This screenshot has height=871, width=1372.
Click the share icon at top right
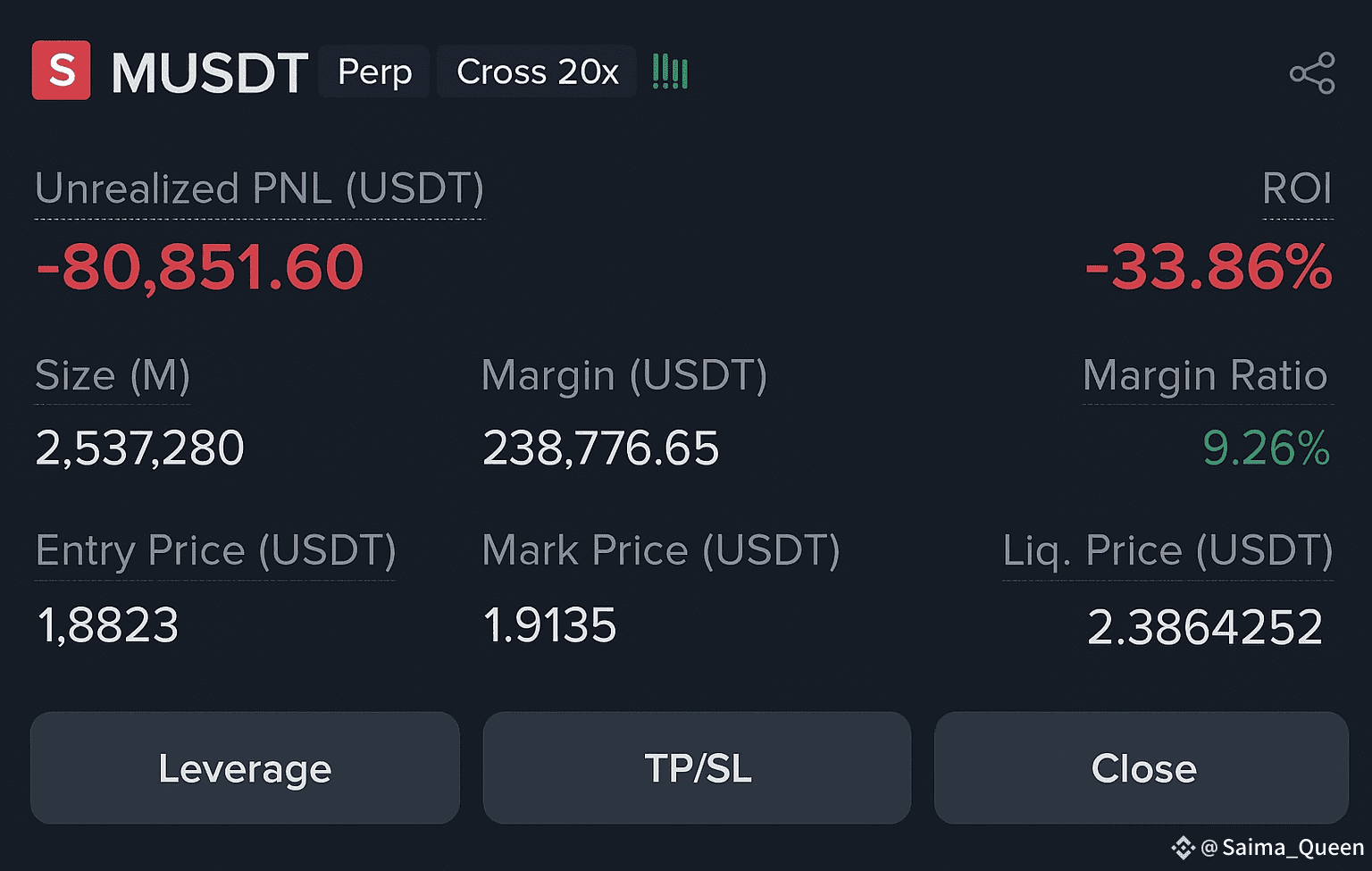[x=1311, y=73]
